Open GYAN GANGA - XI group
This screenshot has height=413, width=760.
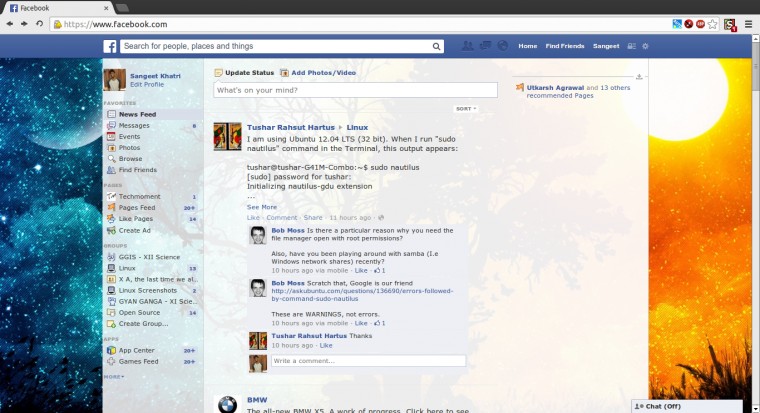(158, 302)
